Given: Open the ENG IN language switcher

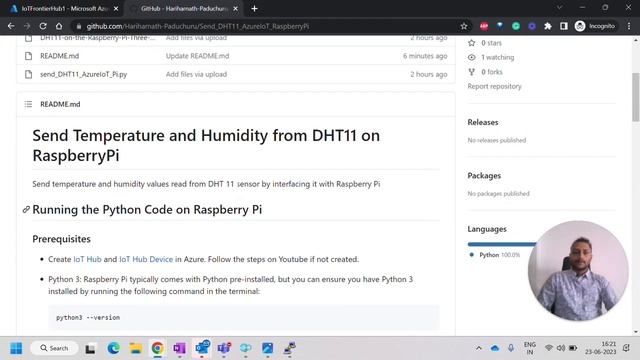Looking at the screenshot, I should pos(530,348).
